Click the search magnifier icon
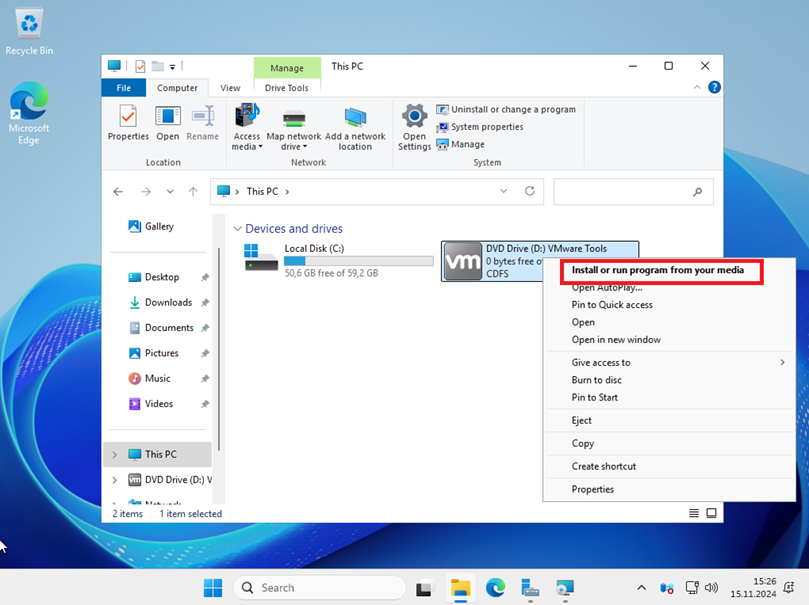This screenshot has height=605, width=809. pyautogui.click(x=698, y=192)
